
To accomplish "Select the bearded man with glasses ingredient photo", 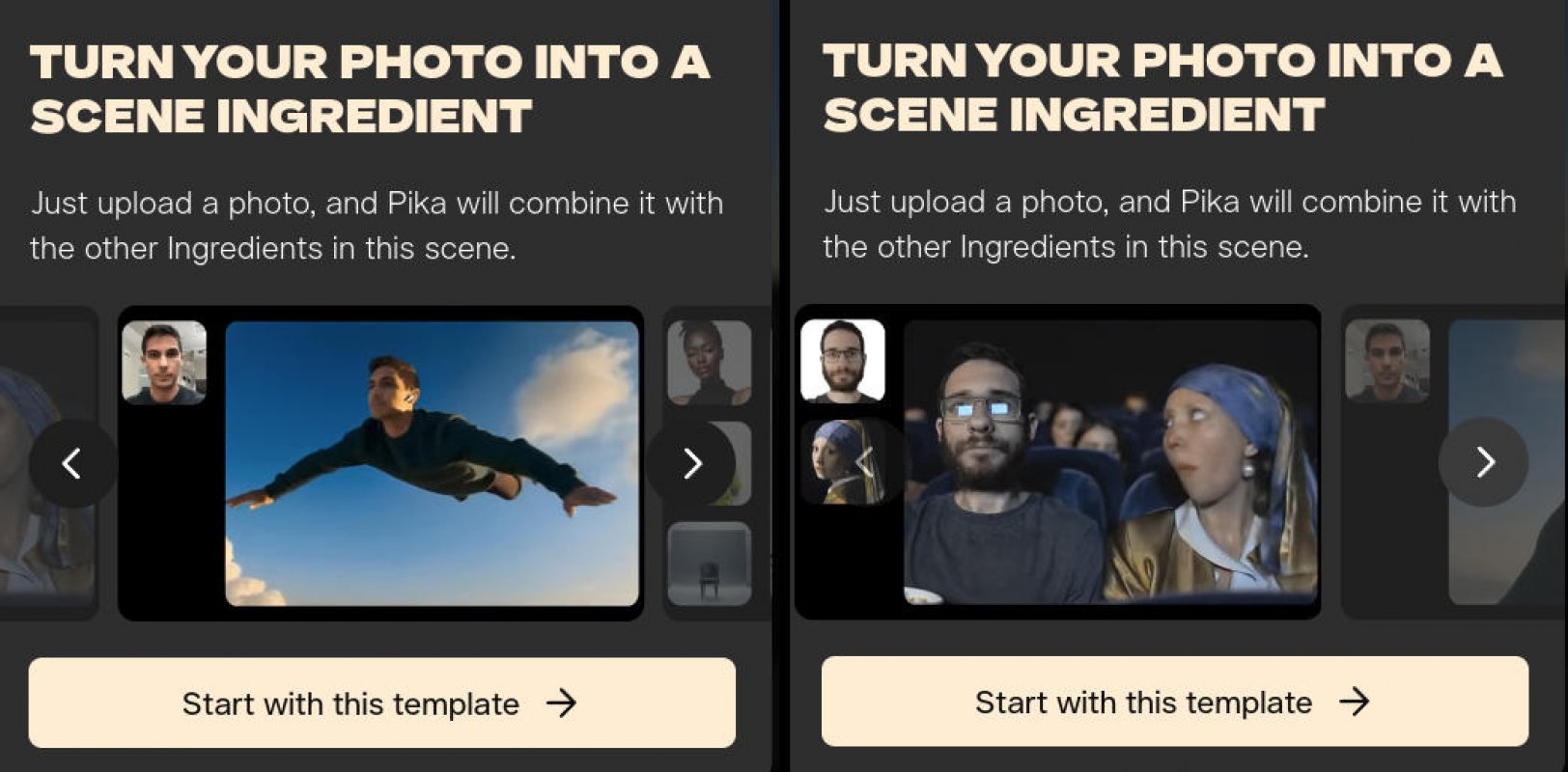I will (843, 361).
